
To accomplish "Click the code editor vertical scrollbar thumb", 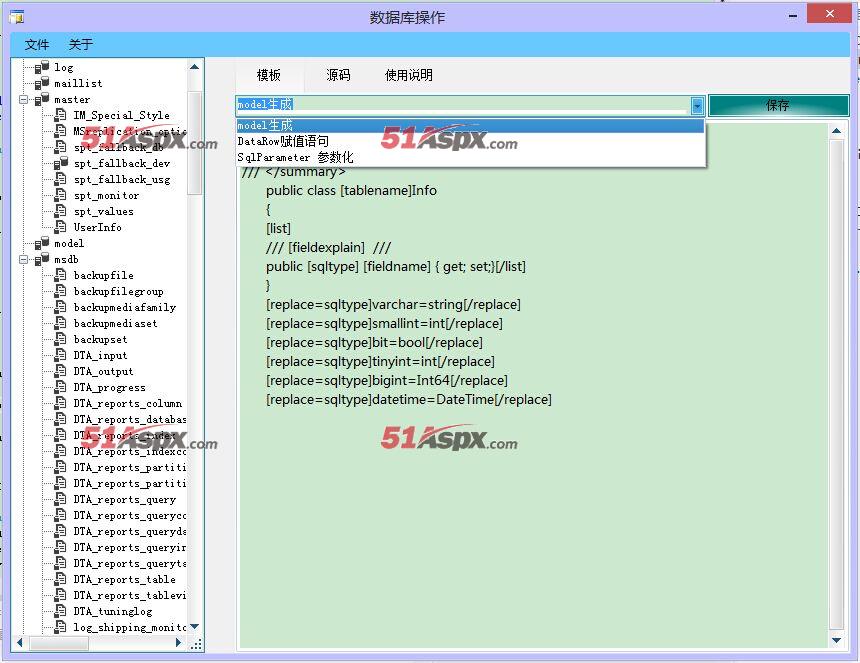I will coord(836,384).
